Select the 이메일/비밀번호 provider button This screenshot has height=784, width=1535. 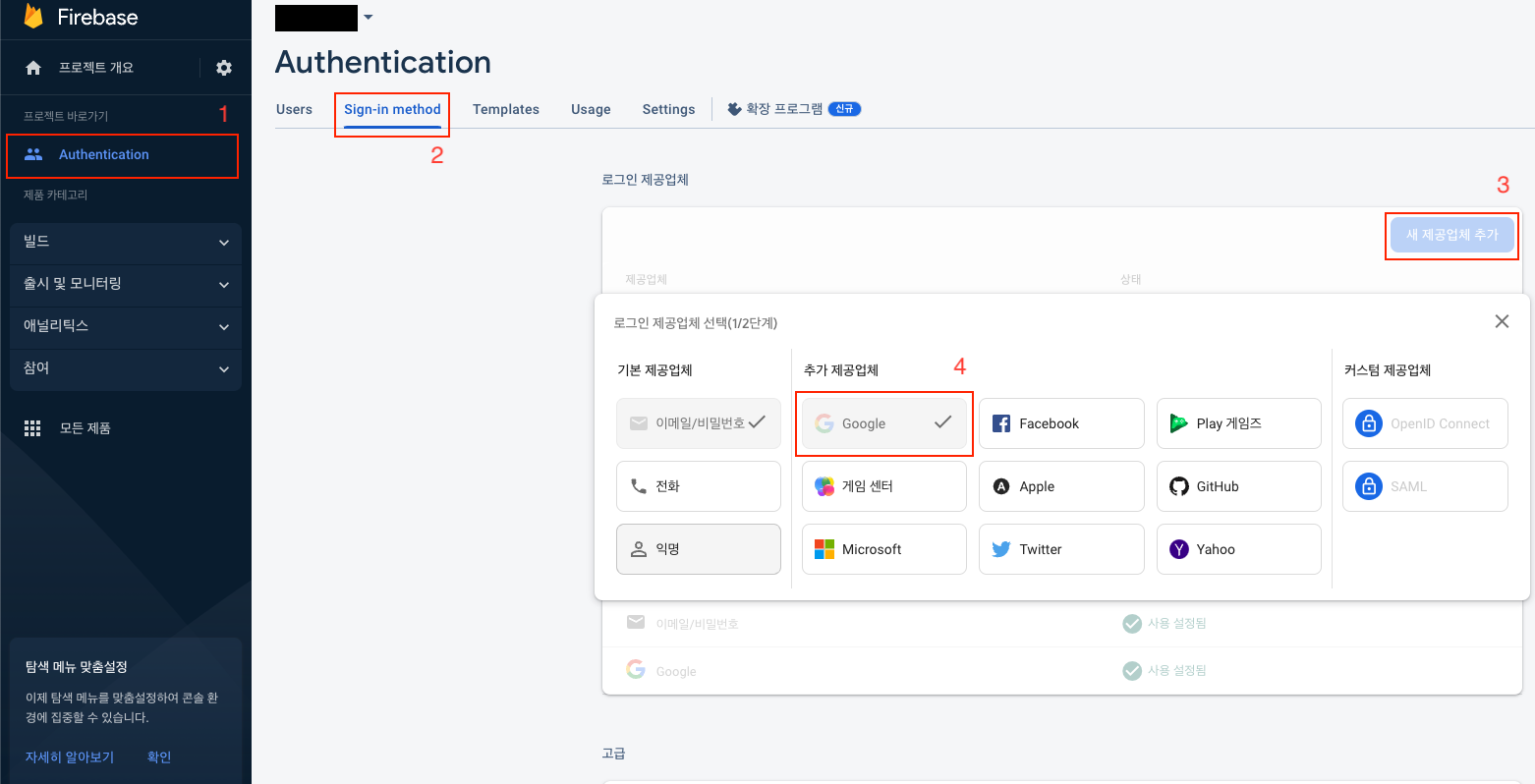click(699, 423)
